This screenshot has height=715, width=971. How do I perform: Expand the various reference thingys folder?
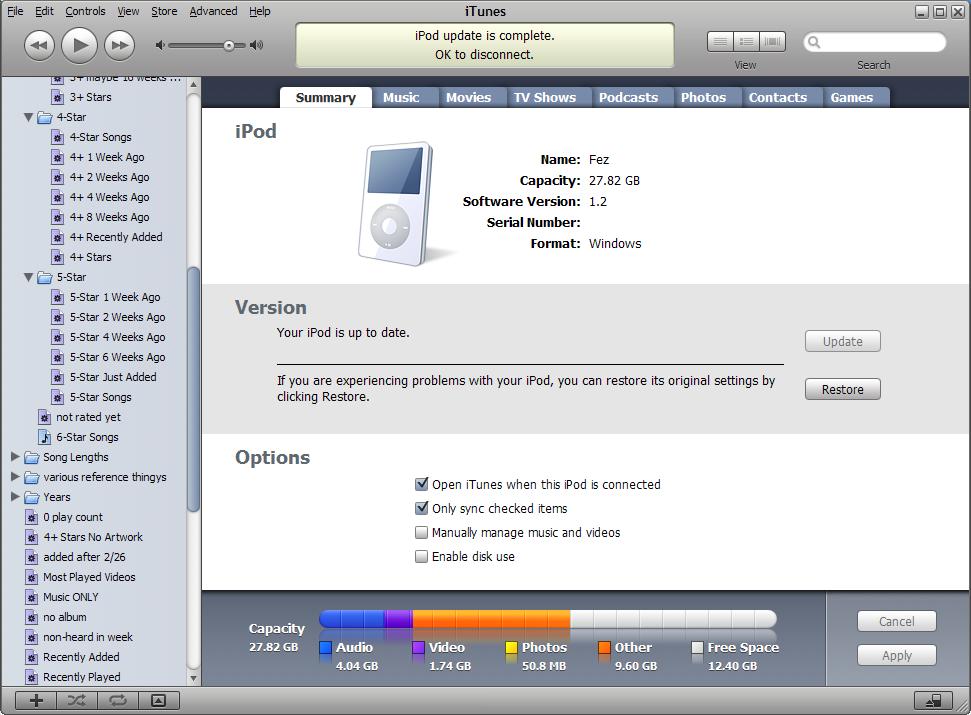15,477
